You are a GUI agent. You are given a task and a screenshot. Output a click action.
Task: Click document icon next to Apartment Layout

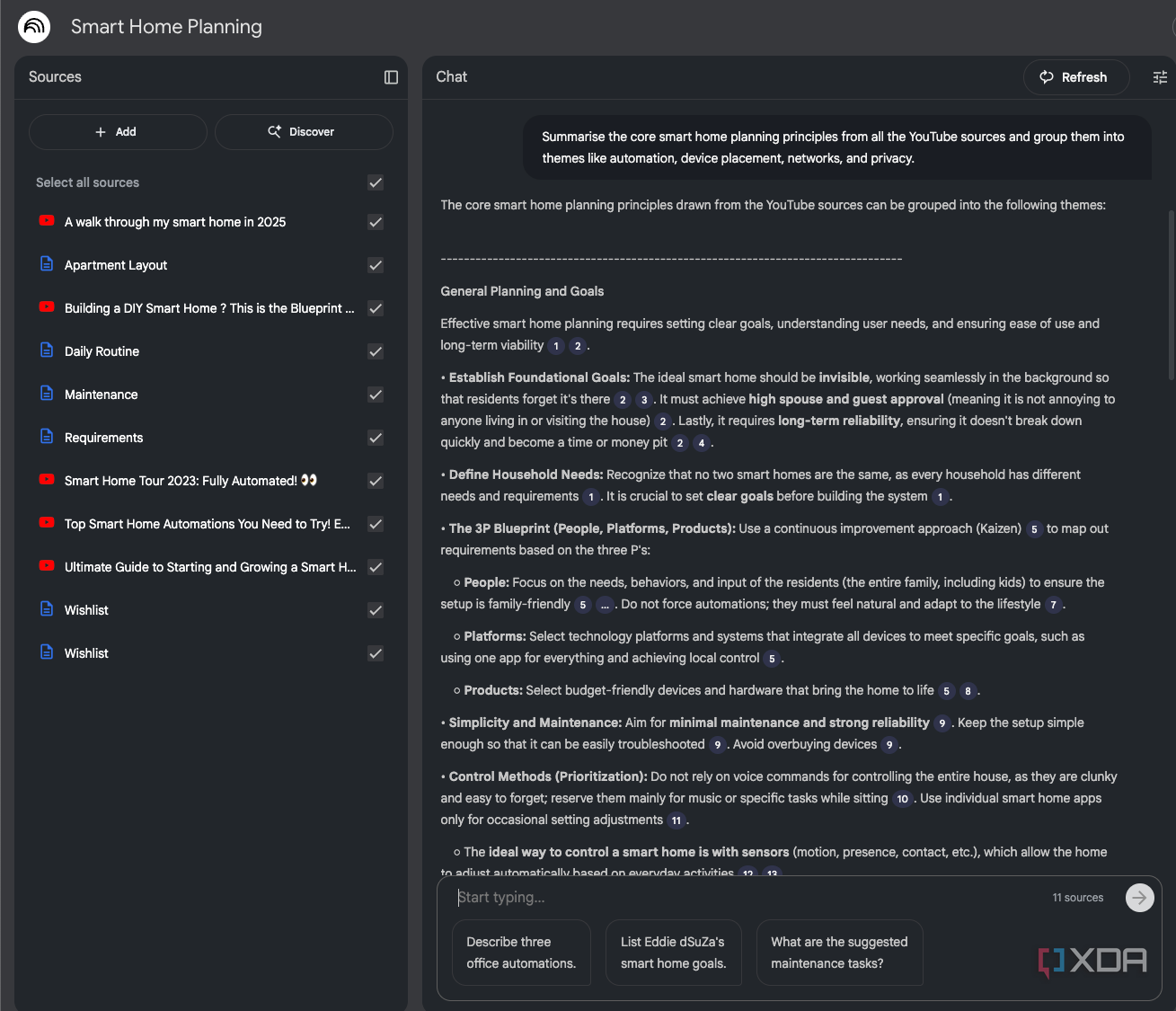pos(47,264)
